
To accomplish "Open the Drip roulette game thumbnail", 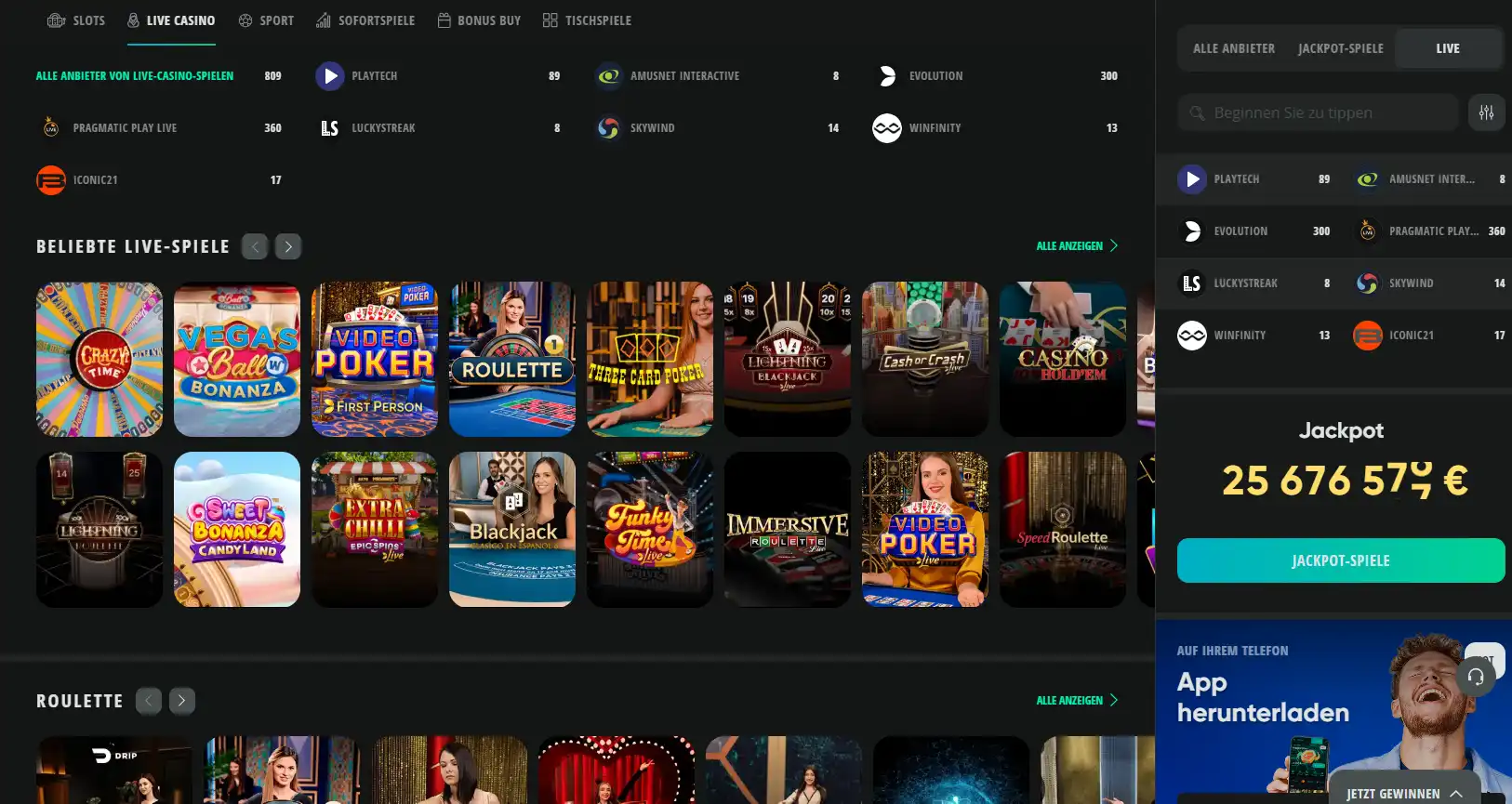I will pos(114,771).
